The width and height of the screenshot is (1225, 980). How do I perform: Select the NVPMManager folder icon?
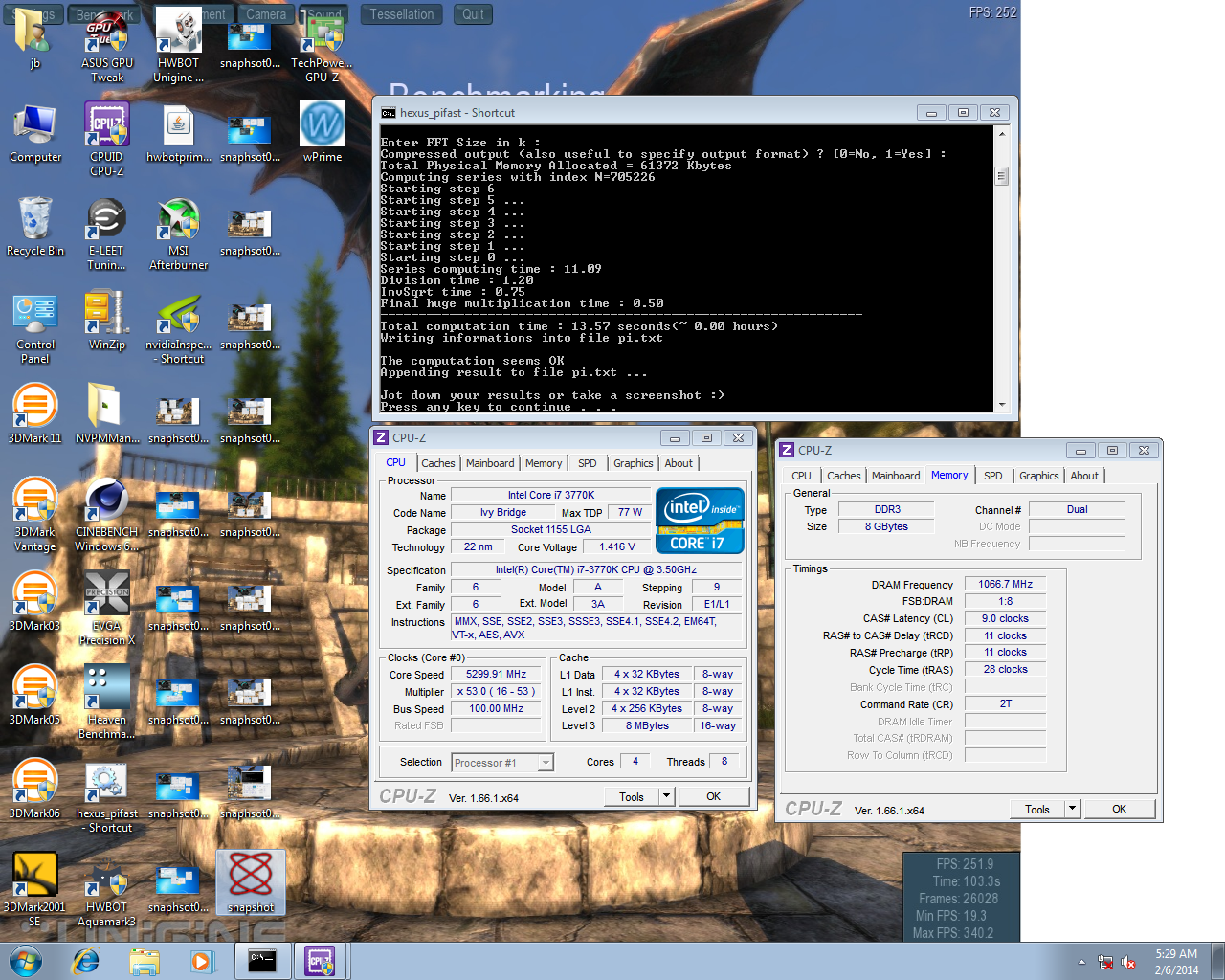pyautogui.click(x=107, y=414)
